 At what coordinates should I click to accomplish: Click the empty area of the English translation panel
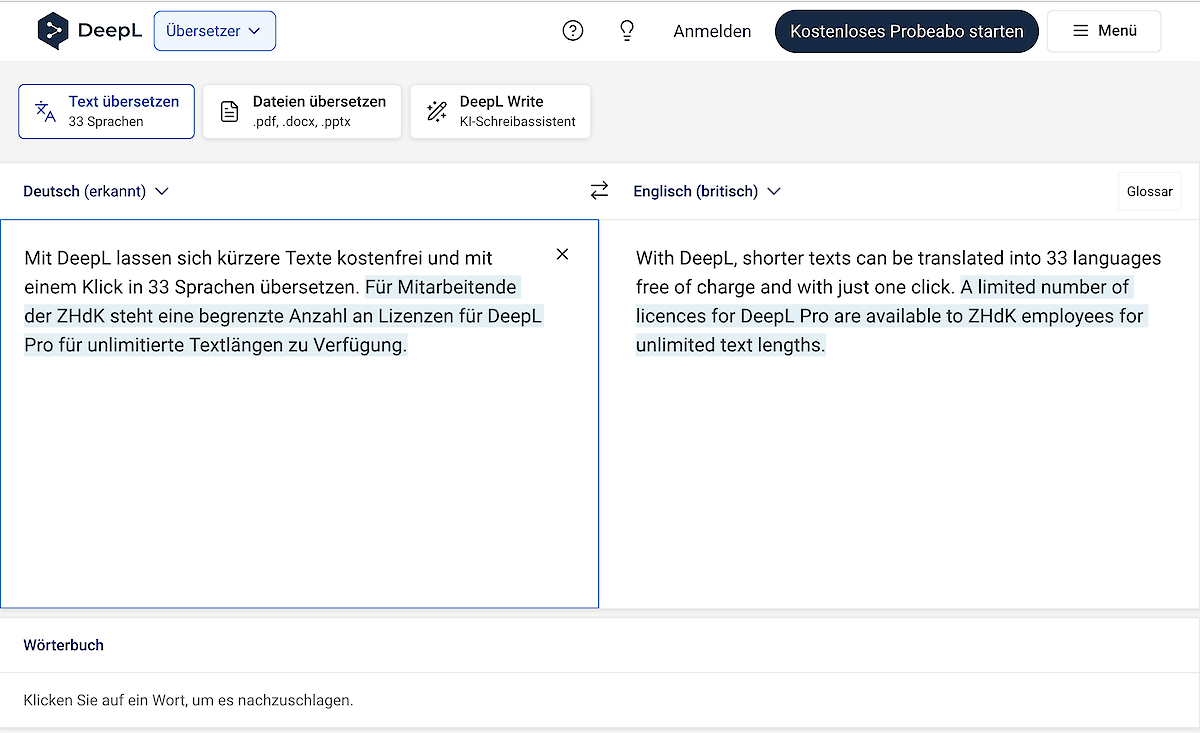click(x=900, y=480)
